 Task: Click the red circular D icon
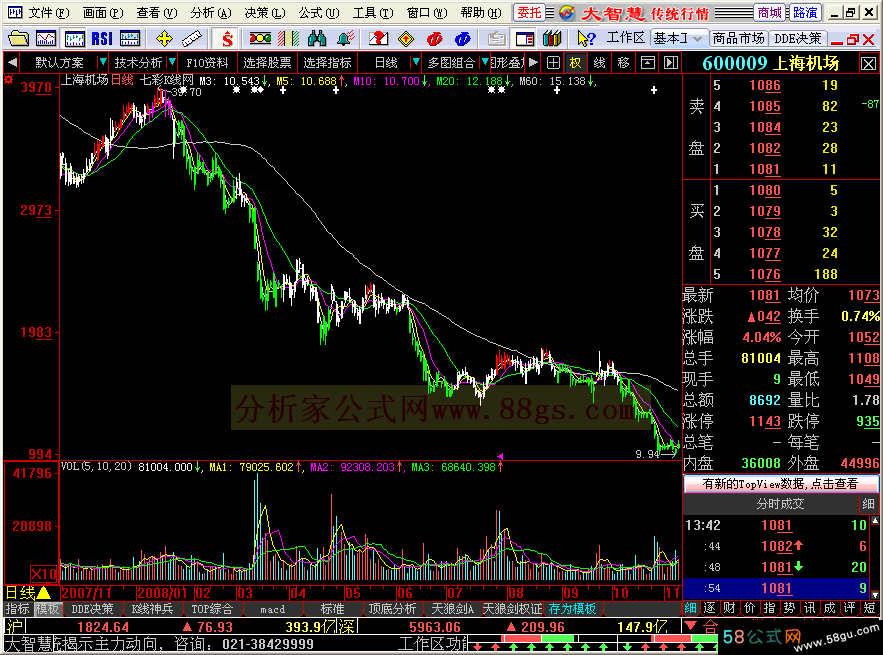tap(434, 38)
